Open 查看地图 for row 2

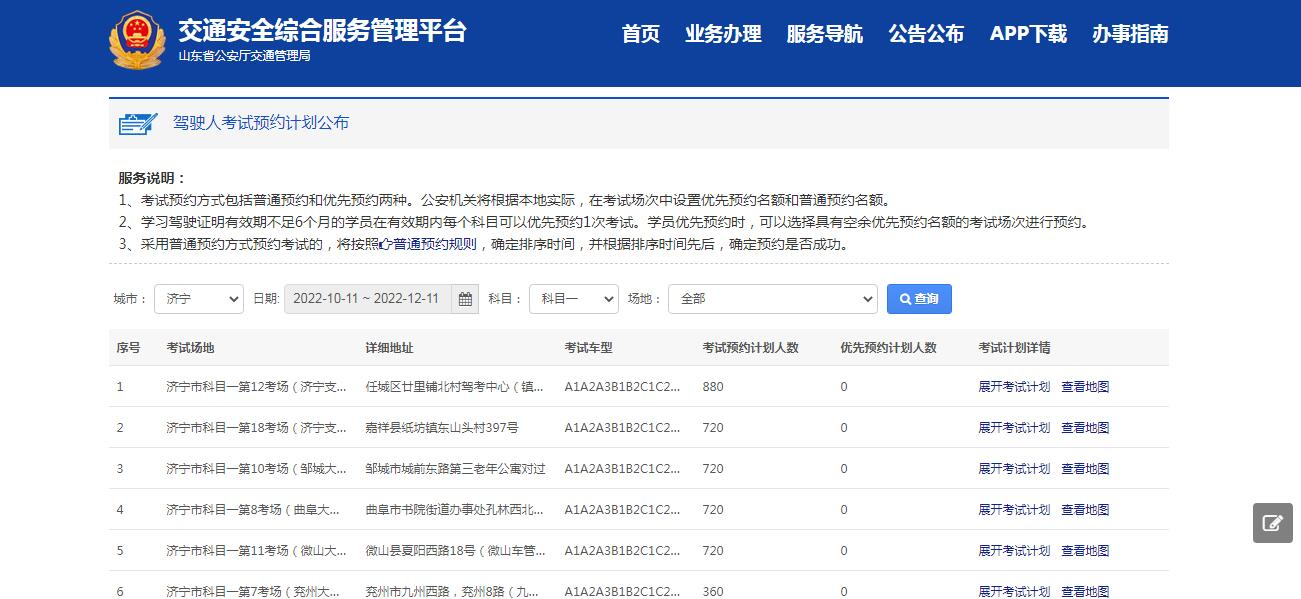(1084, 427)
